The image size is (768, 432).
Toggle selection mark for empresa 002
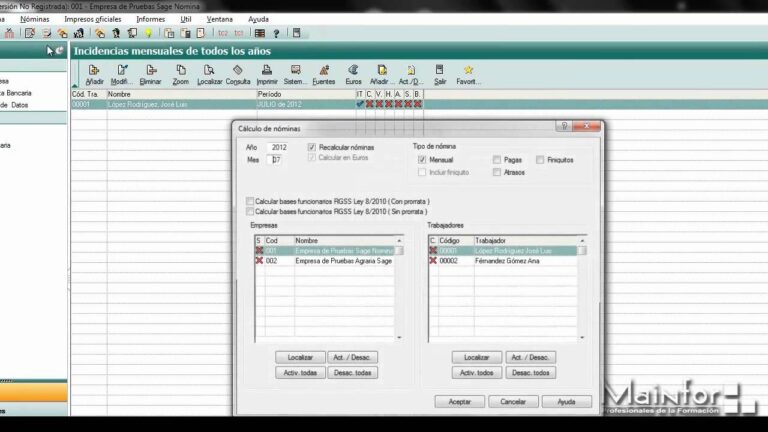click(259, 261)
